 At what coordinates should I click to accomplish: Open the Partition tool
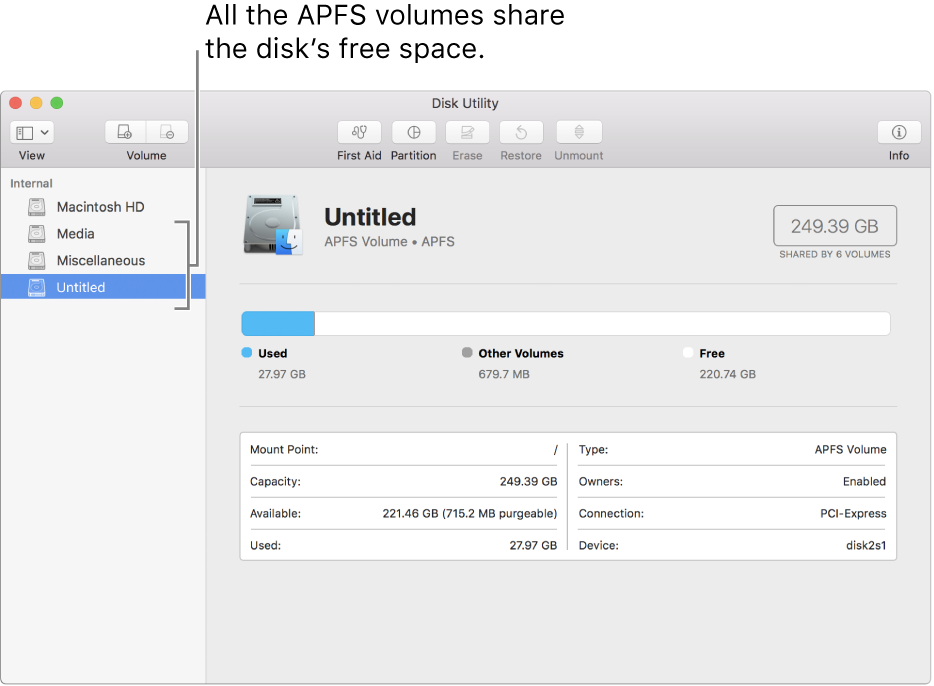413,132
